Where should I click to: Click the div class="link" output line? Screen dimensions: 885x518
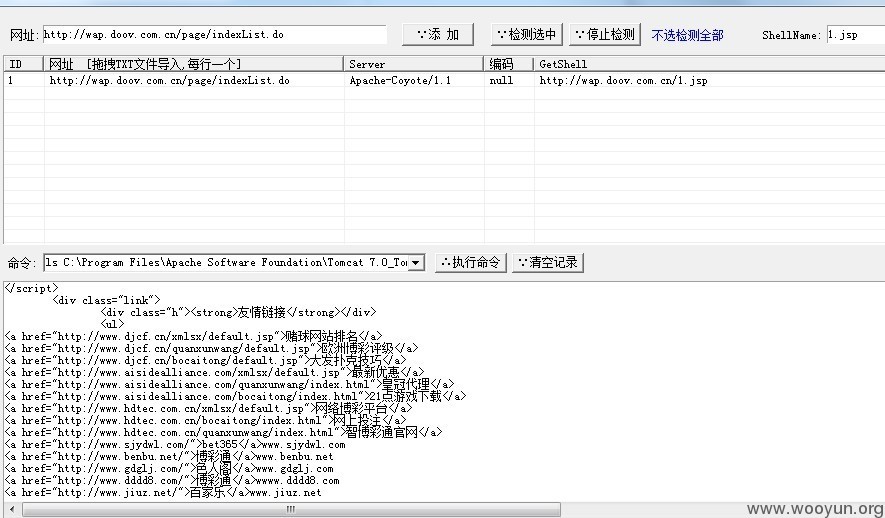tap(107, 300)
